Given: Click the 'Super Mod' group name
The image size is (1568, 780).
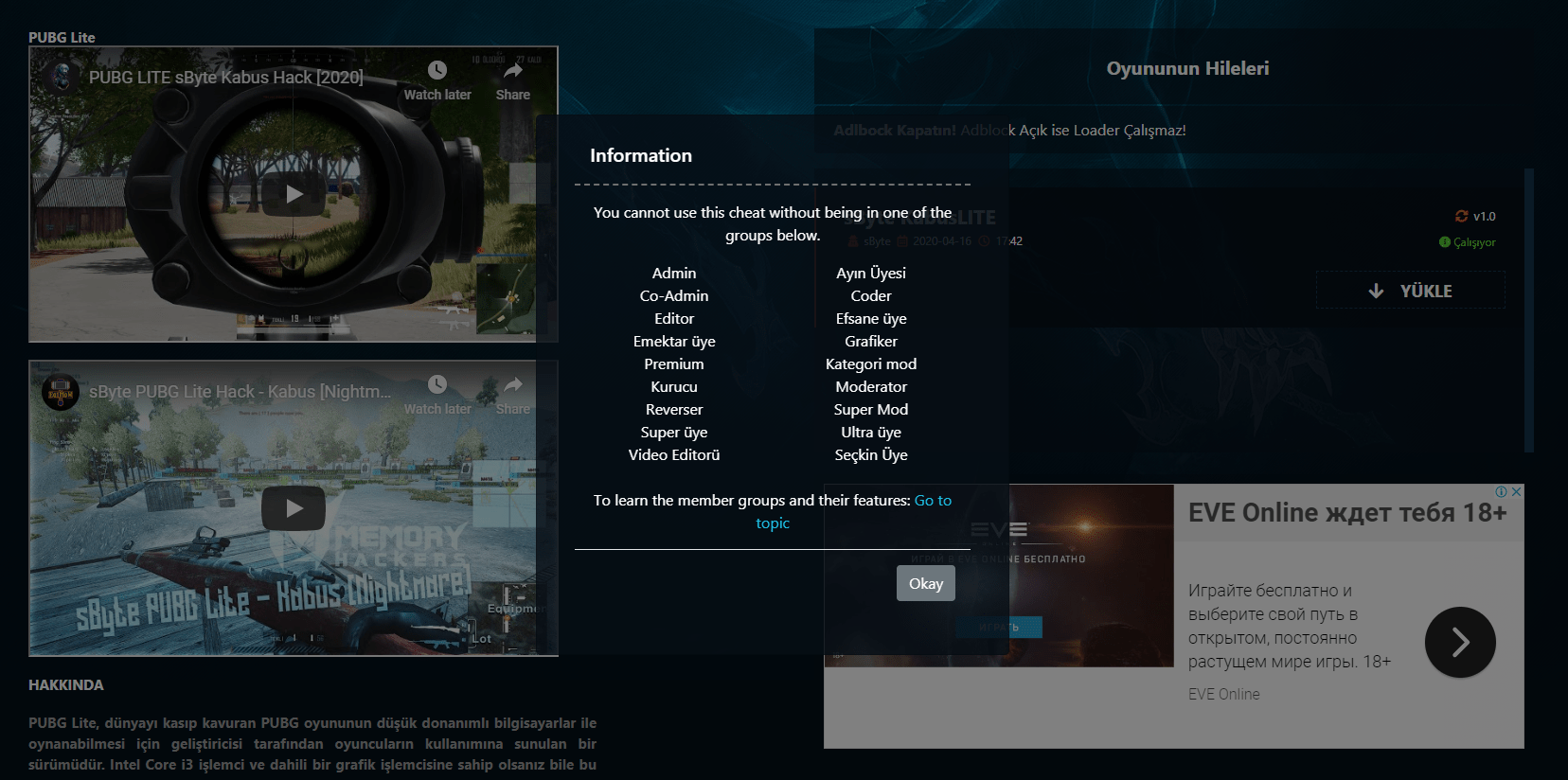Looking at the screenshot, I should point(871,409).
